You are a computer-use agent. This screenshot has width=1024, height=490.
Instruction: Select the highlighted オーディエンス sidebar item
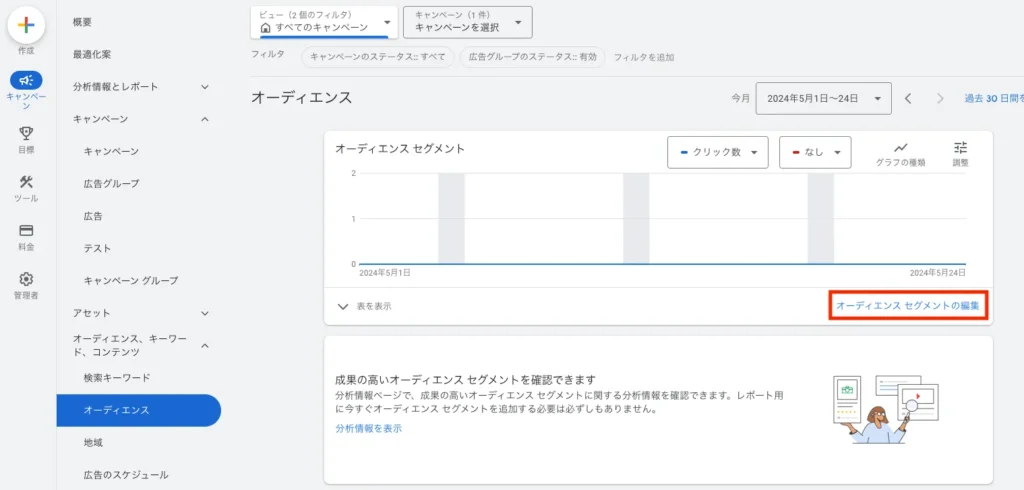pyautogui.click(x=138, y=410)
